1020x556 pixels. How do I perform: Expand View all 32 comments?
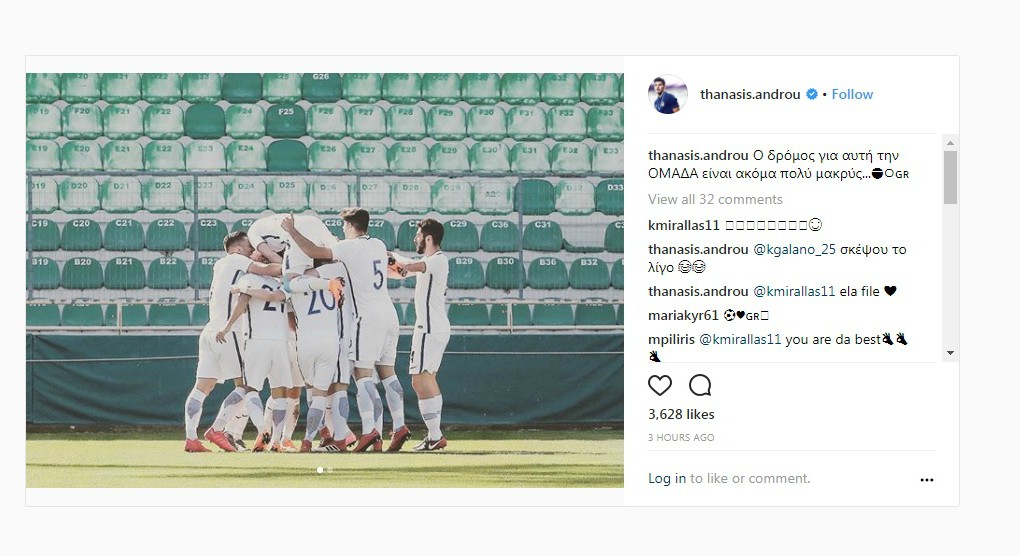(715, 199)
